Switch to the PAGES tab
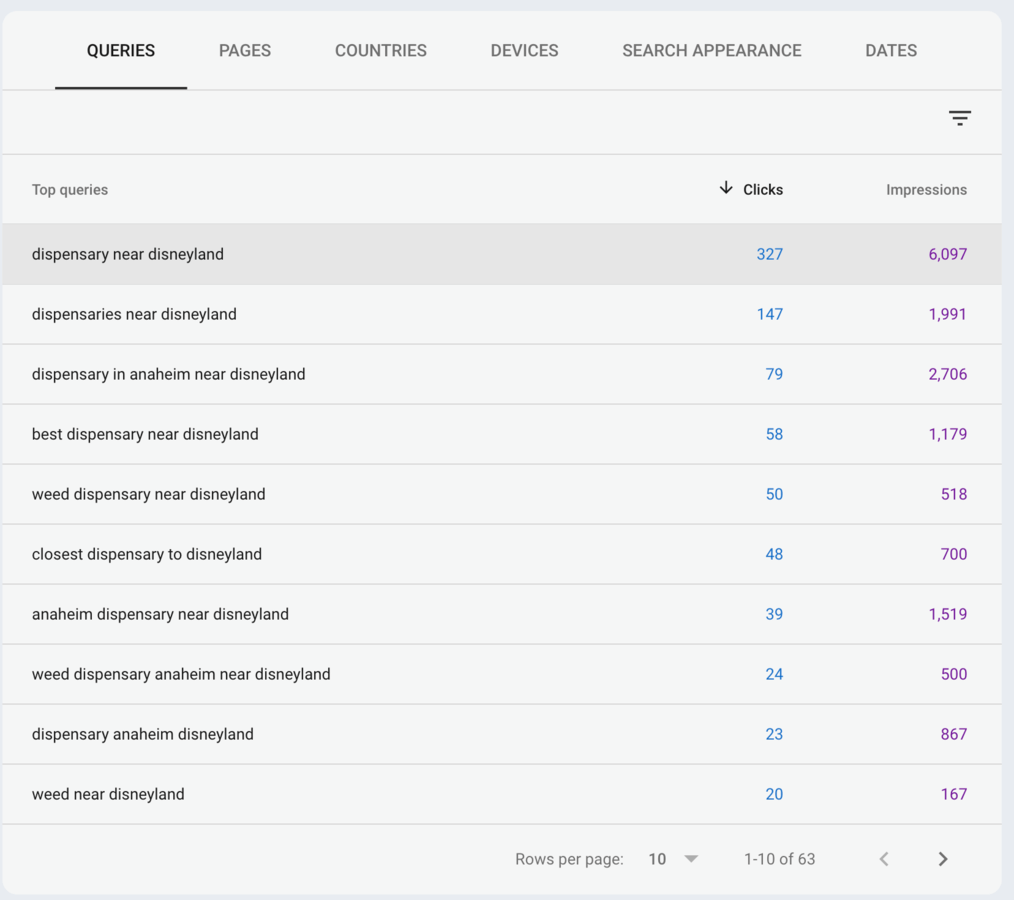 tap(244, 50)
